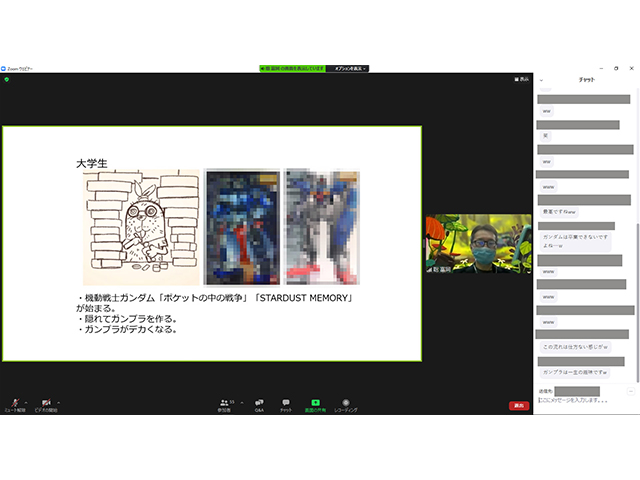Expand participants options arrow
The width and height of the screenshot is (640, 480).
[x=242, y=402]
